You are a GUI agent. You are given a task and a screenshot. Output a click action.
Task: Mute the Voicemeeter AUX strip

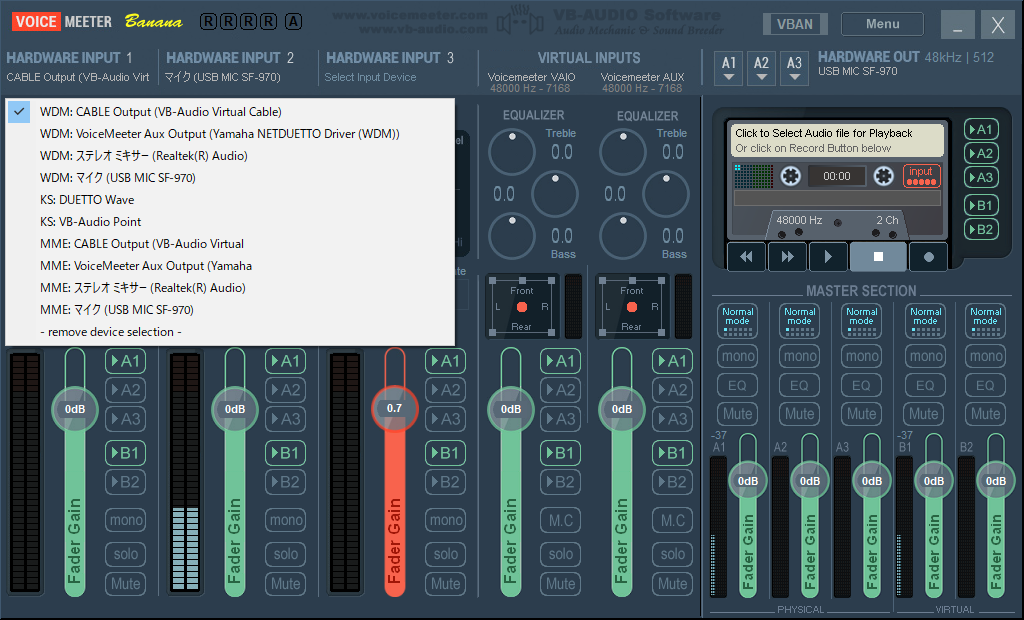(x=672, y=583)
